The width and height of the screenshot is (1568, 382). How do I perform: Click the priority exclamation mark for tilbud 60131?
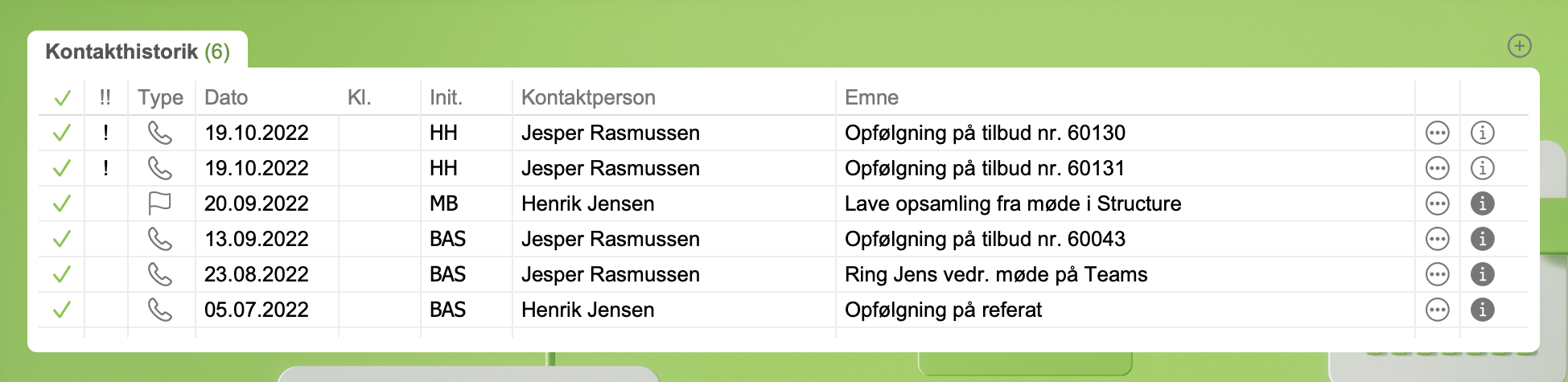click(105, 168)
